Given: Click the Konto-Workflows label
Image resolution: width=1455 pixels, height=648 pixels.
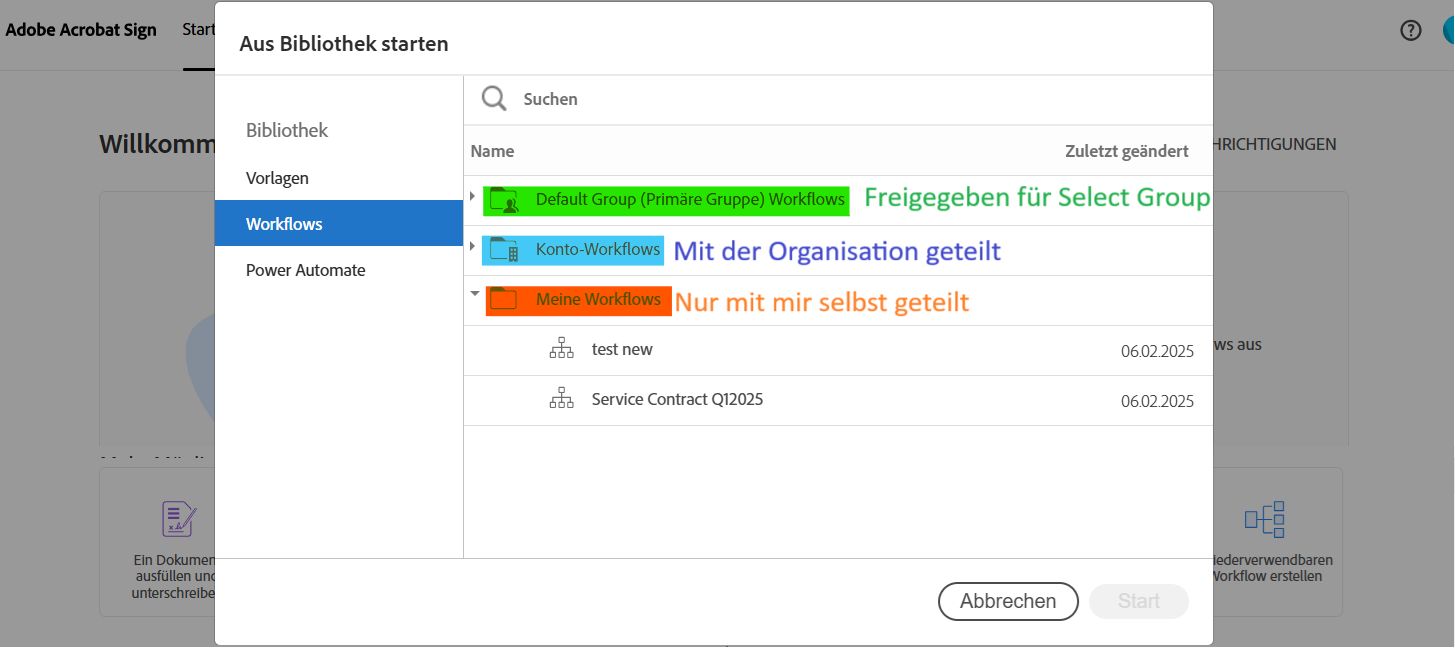Looking at the screenshot, I should [x=598, y=249].
